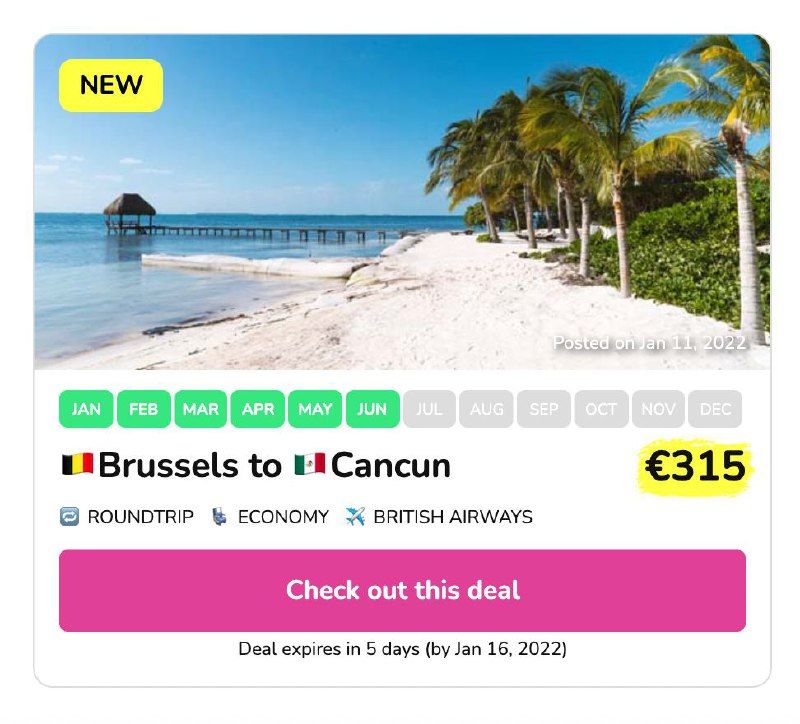
Task: Open the Cancun beach photo
Action: click(403, 202)
